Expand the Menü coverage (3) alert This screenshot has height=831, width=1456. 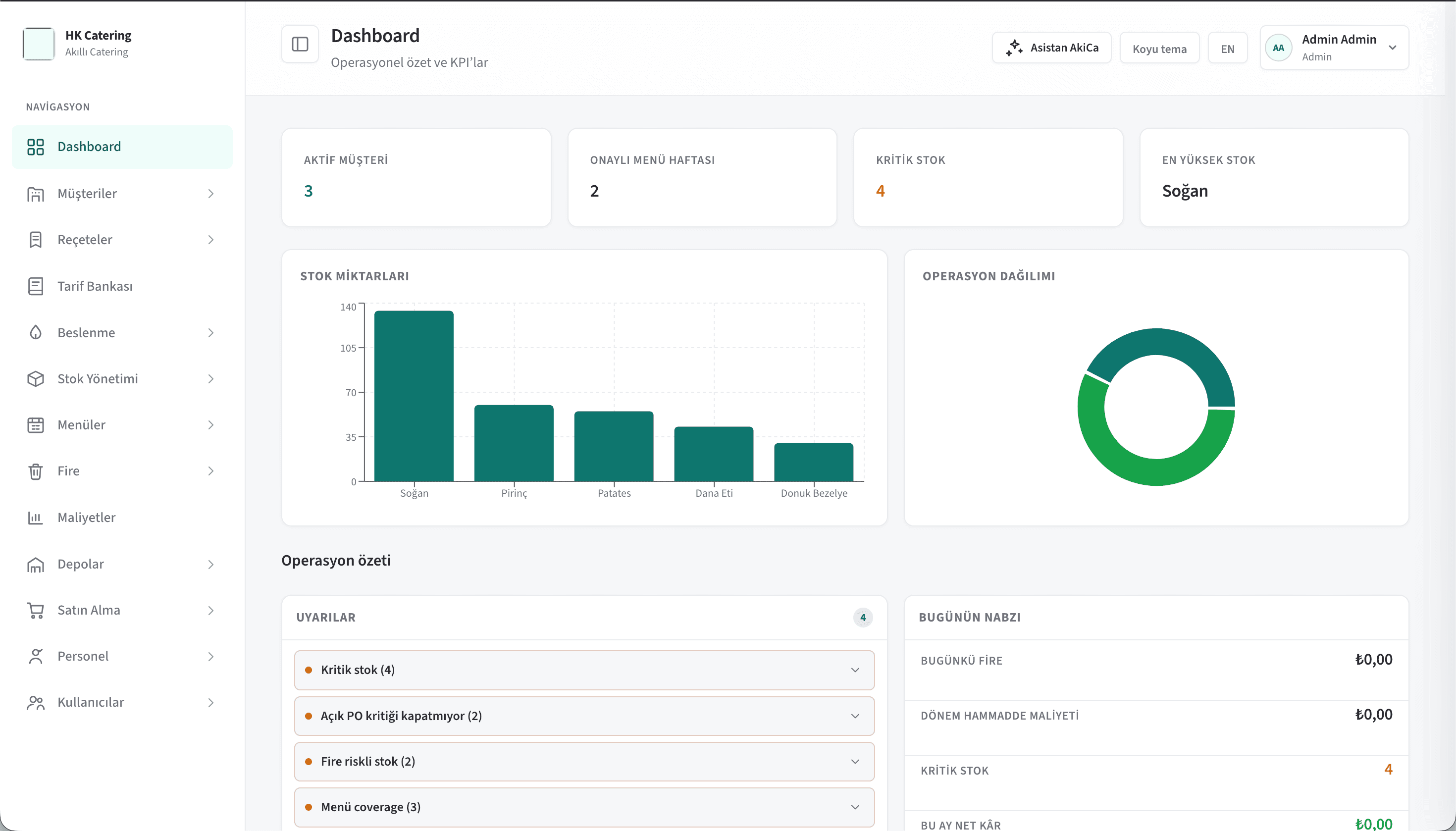[584, 807]
